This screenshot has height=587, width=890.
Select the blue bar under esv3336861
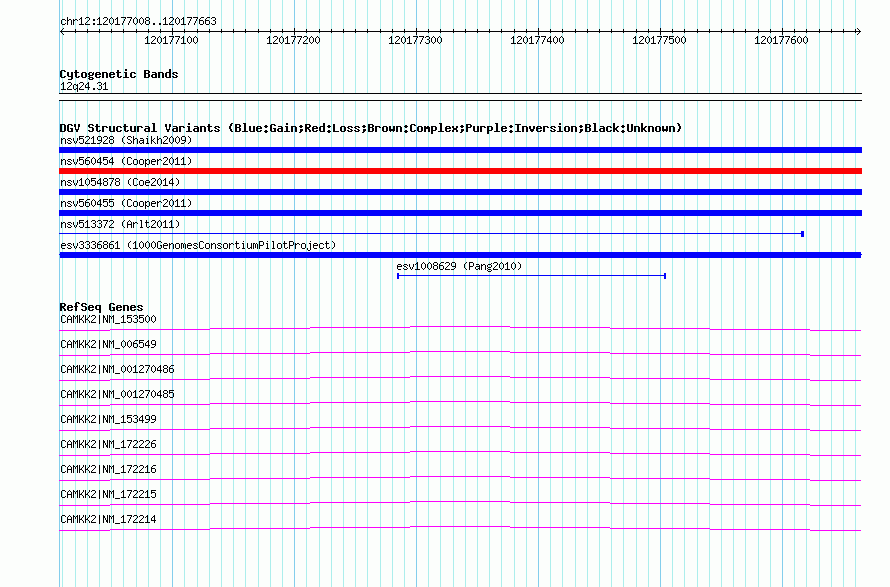(x=460, y=255)
